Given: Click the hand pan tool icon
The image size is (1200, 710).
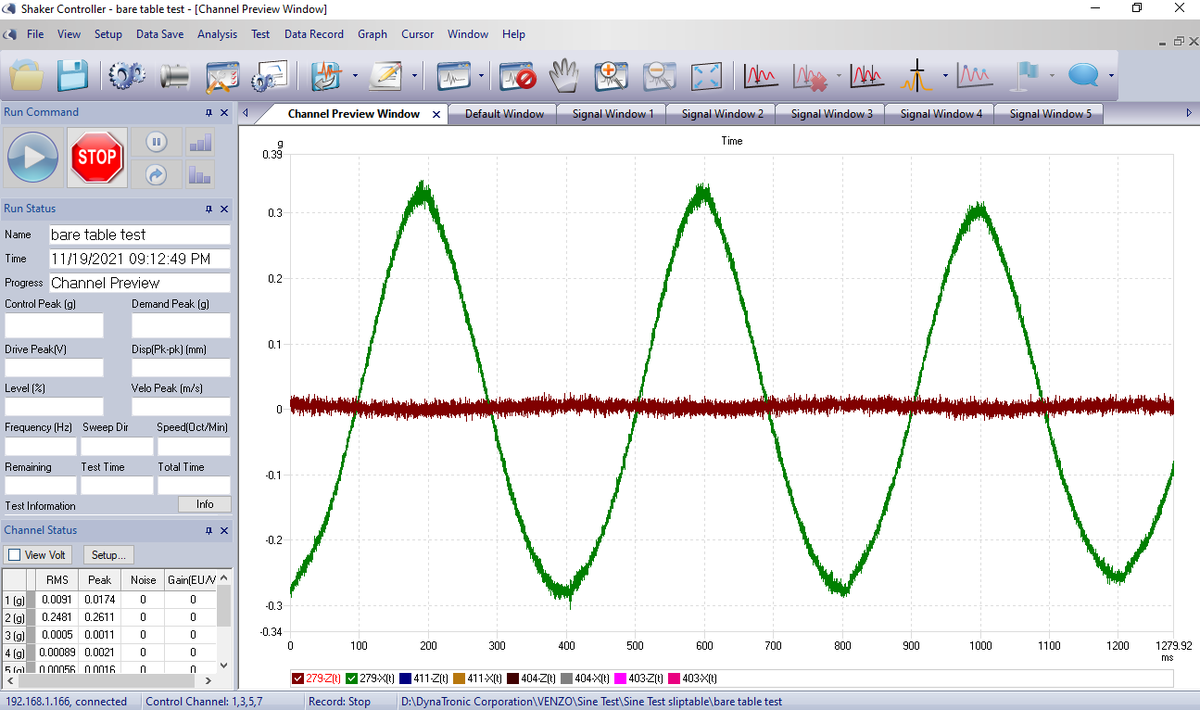Looking at the screenshot, I should click(566, 75).
